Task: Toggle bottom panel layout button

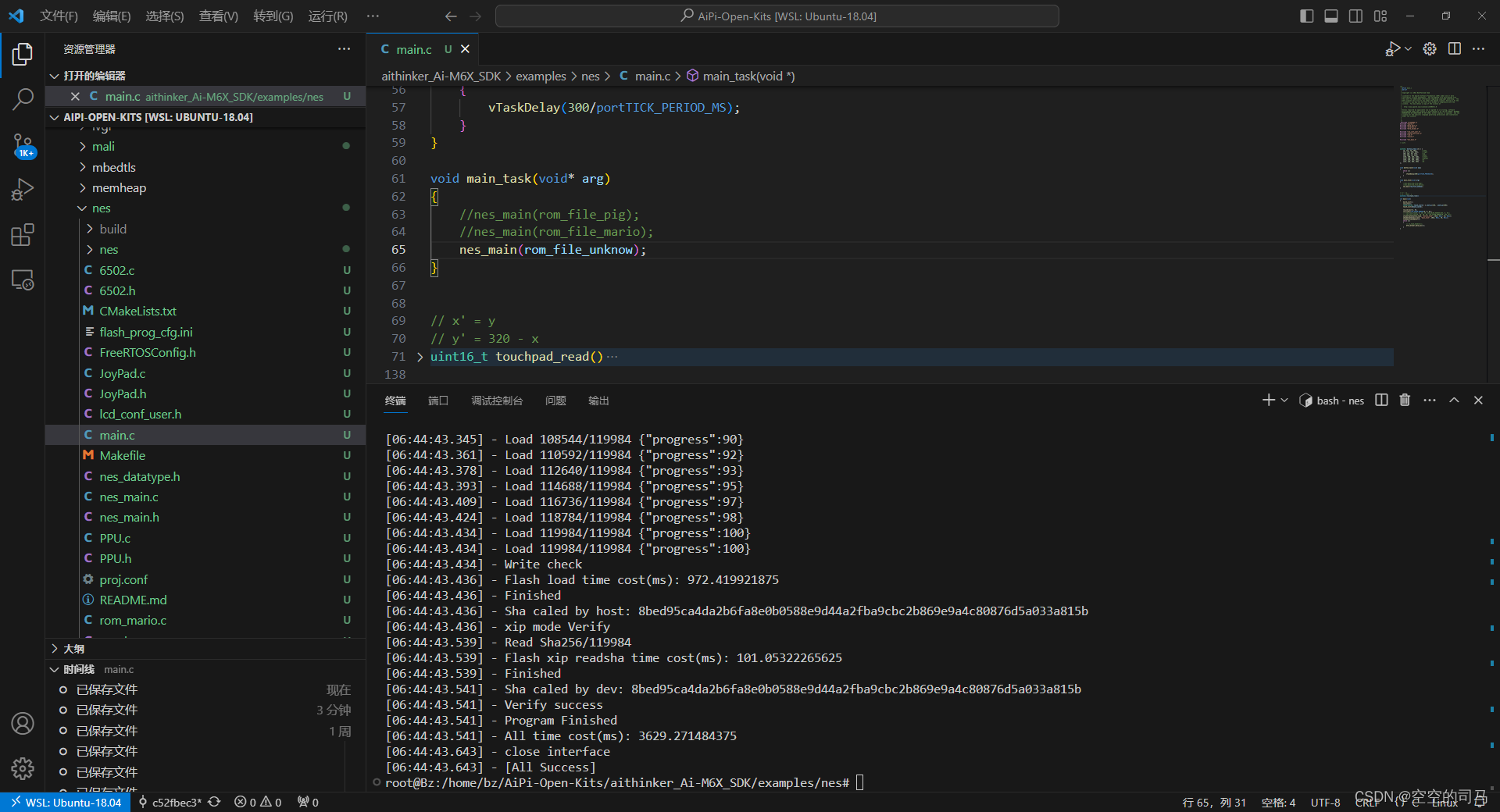Action: tap(1331, 16)
